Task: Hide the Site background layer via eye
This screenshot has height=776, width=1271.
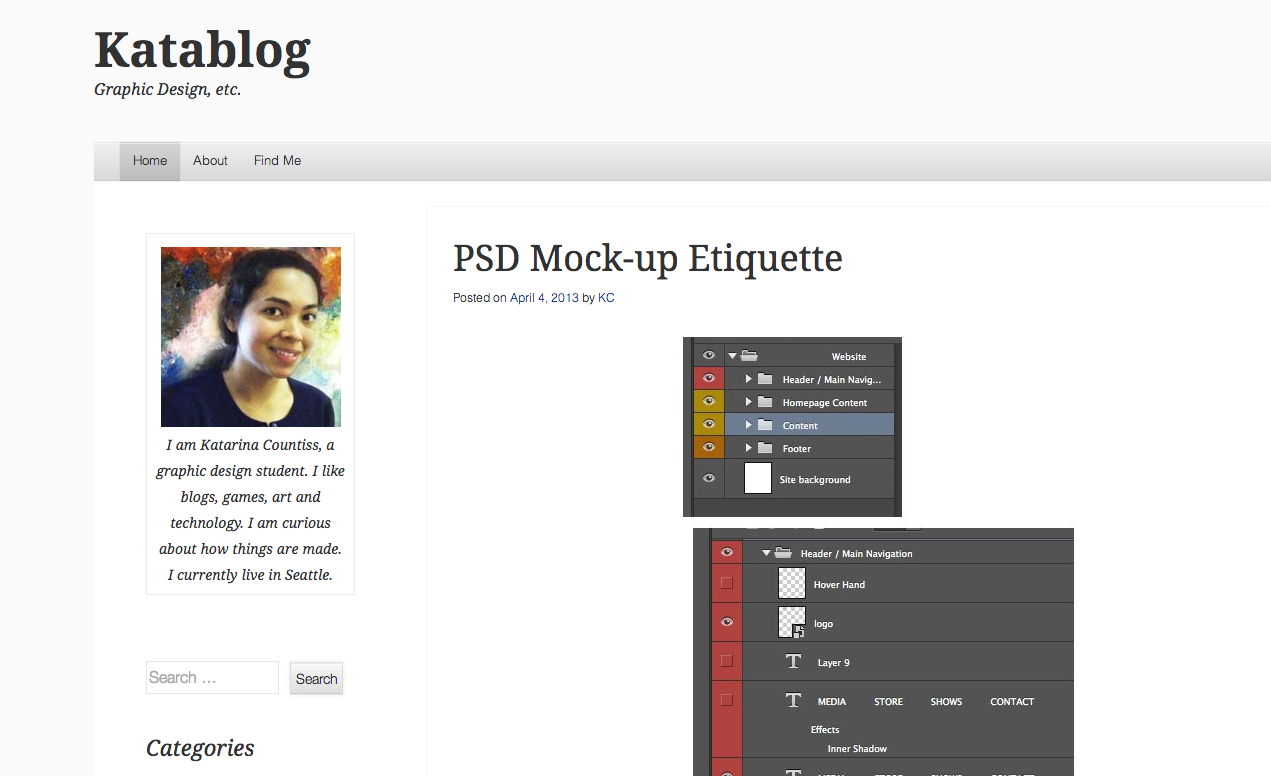Action: (709, 479)
